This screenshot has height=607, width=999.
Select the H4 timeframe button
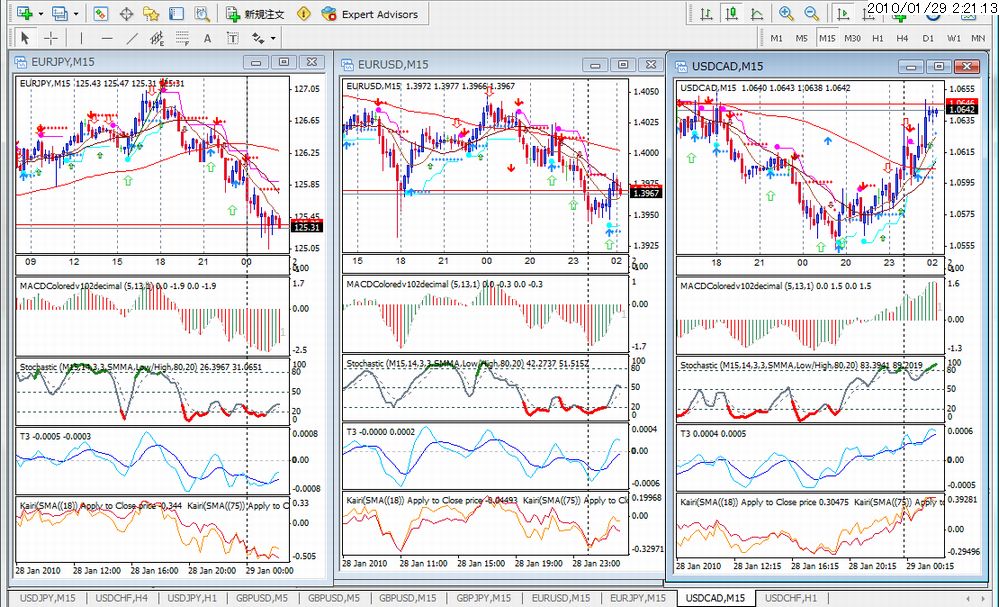coord(902,38)
